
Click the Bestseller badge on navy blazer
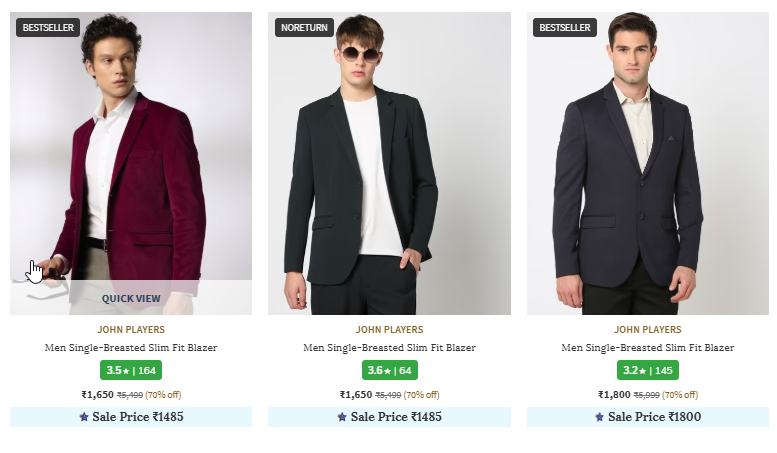(565, 28)
